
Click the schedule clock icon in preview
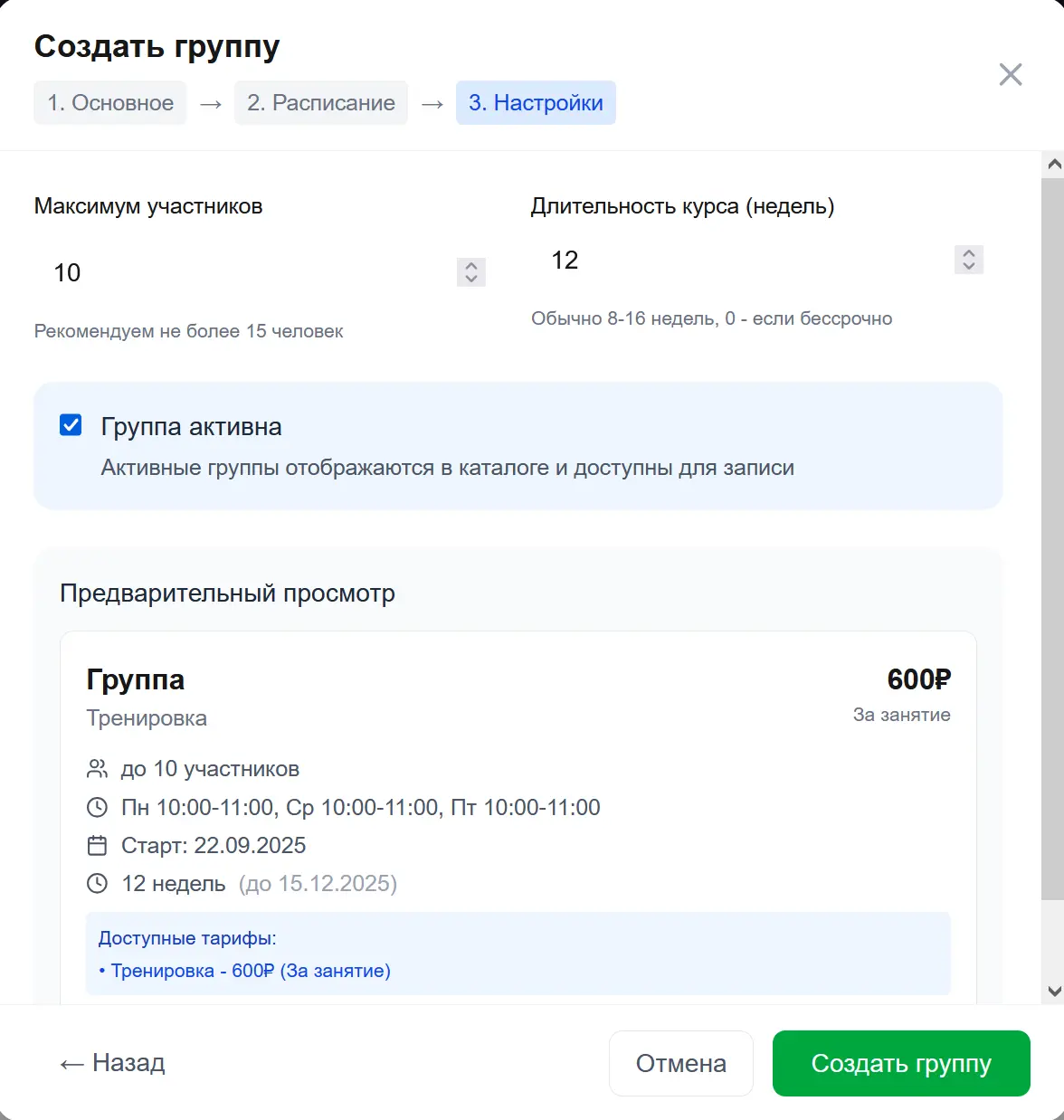point(97,807)
